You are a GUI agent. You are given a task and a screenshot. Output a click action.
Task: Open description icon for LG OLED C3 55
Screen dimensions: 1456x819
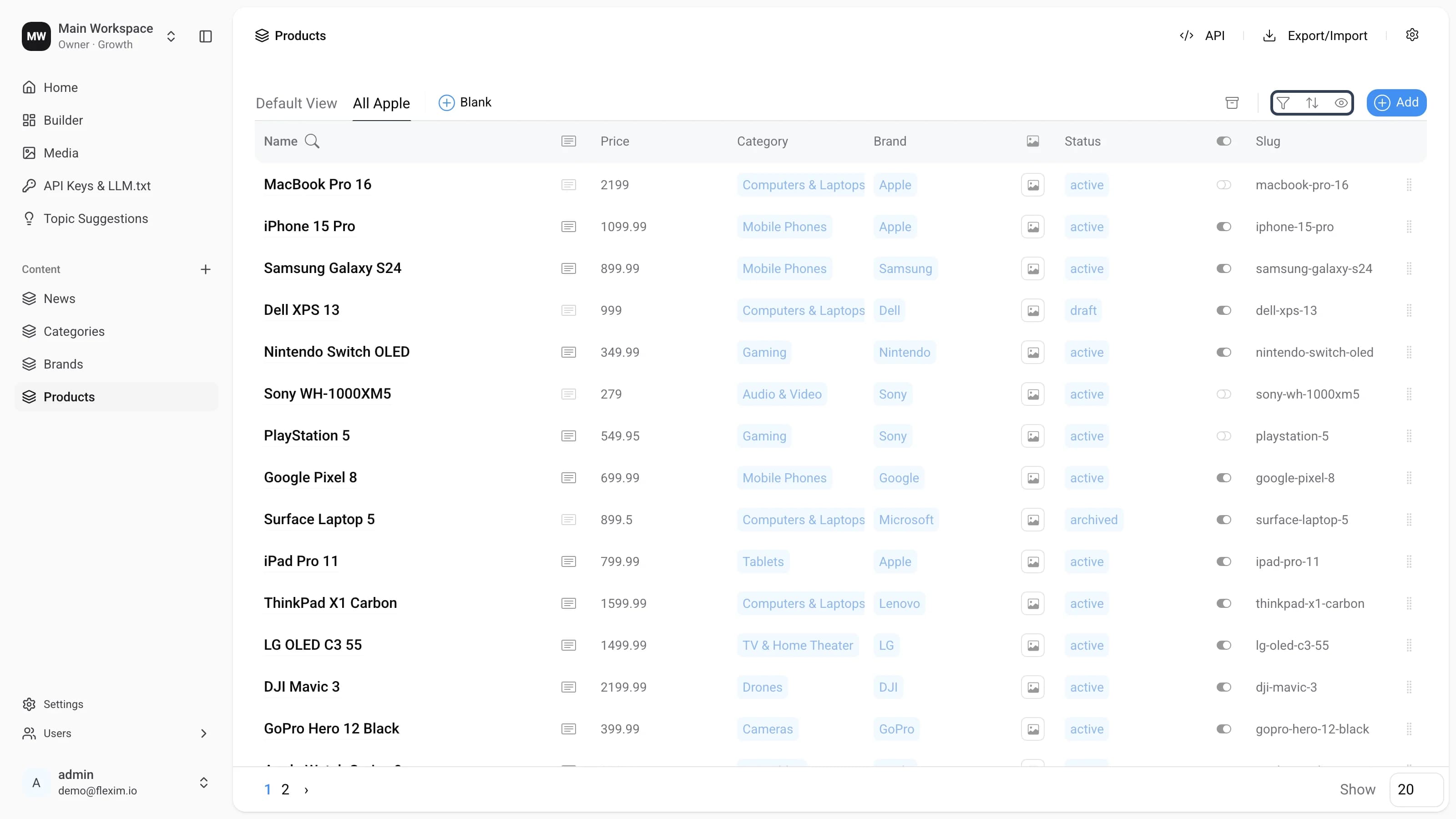pyautogui.click(x=569, y=645)
